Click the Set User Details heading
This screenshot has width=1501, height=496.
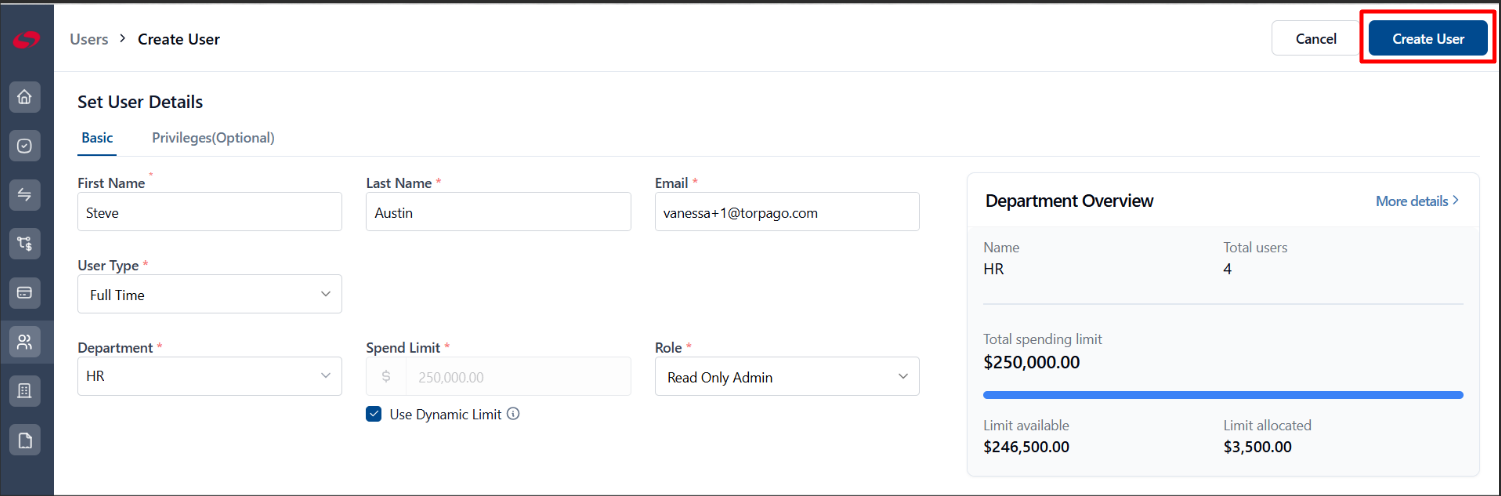tap(140, 102)
